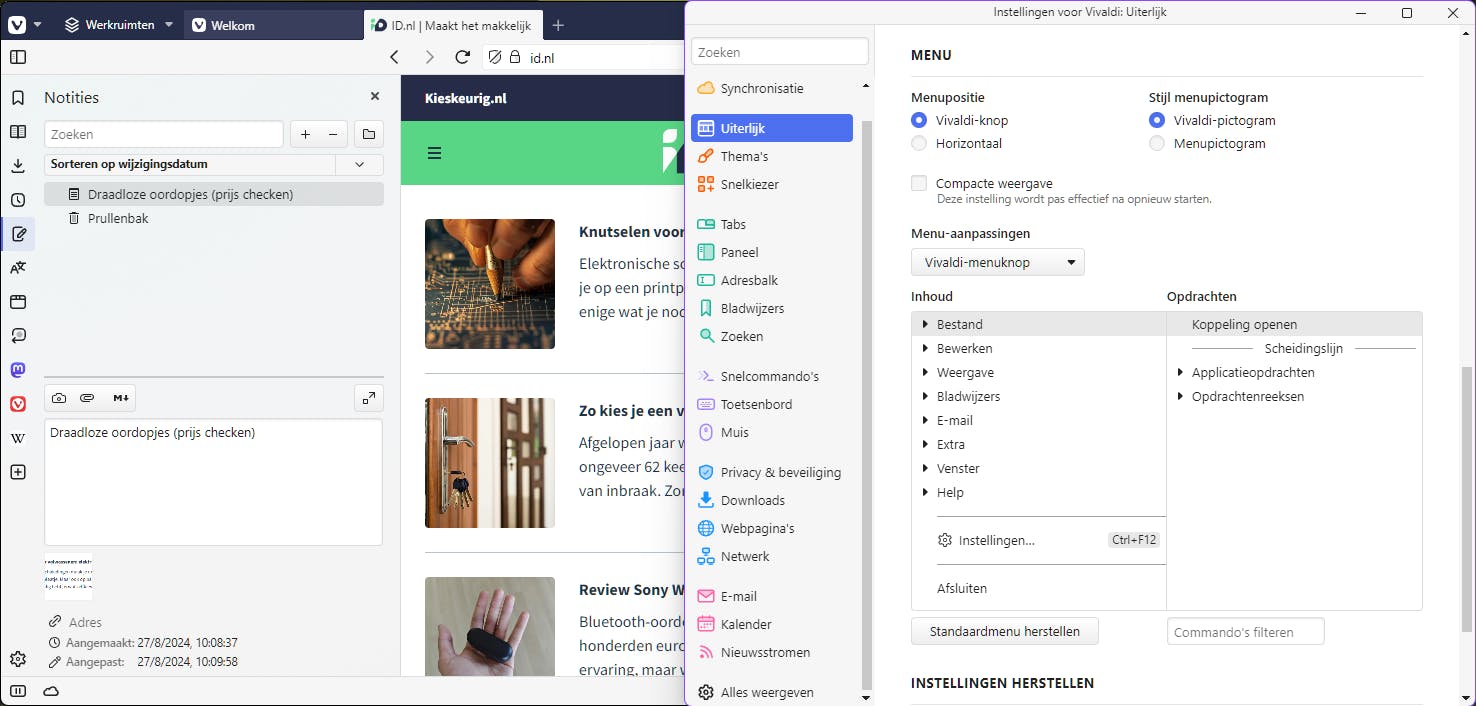Open the History panel in the sidebar
Image resolution: width=1476 pixels, height=706 pixels.
pos(18,199)
